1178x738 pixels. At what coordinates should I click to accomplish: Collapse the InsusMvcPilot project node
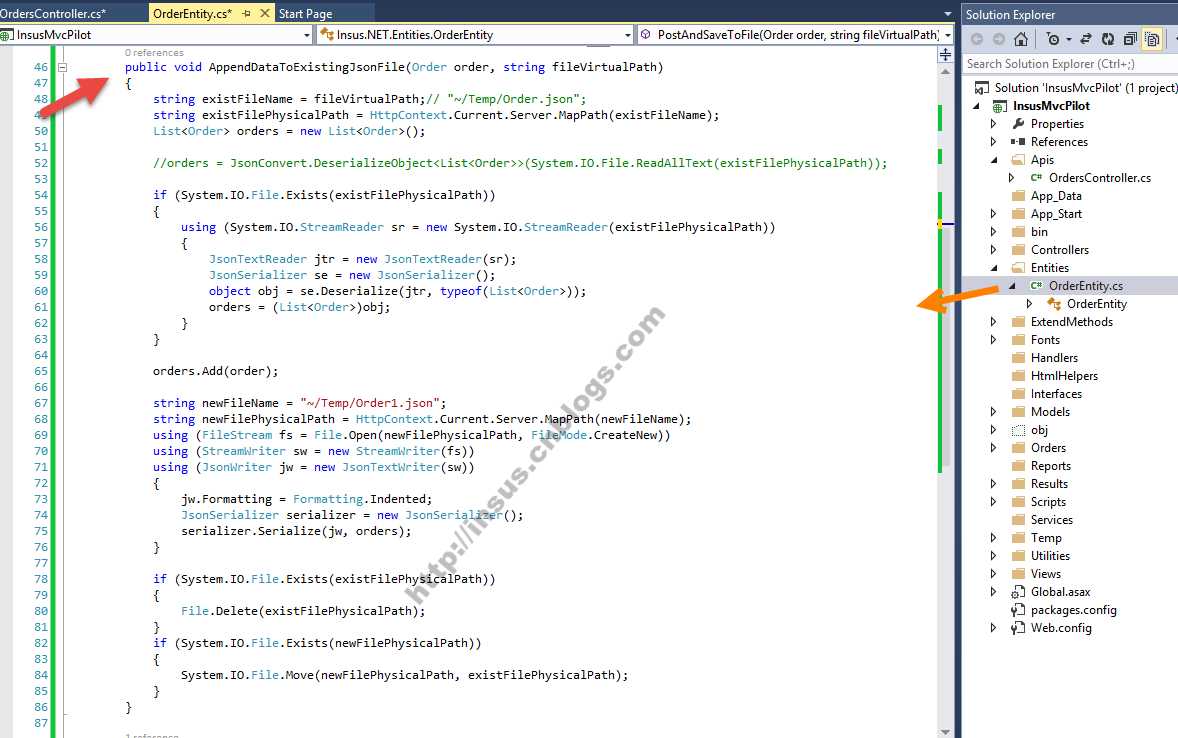(976, 106)
